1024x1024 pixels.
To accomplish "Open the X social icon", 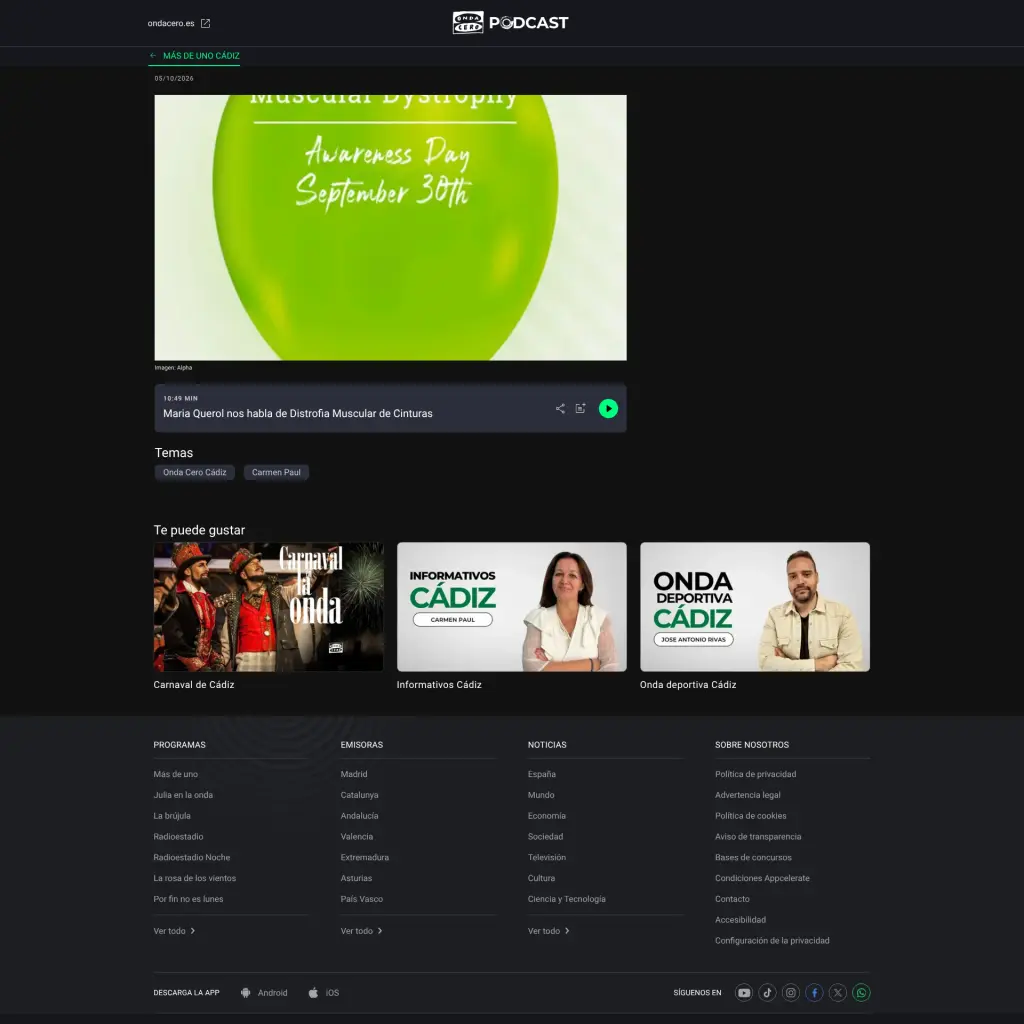I will [838, 993].
